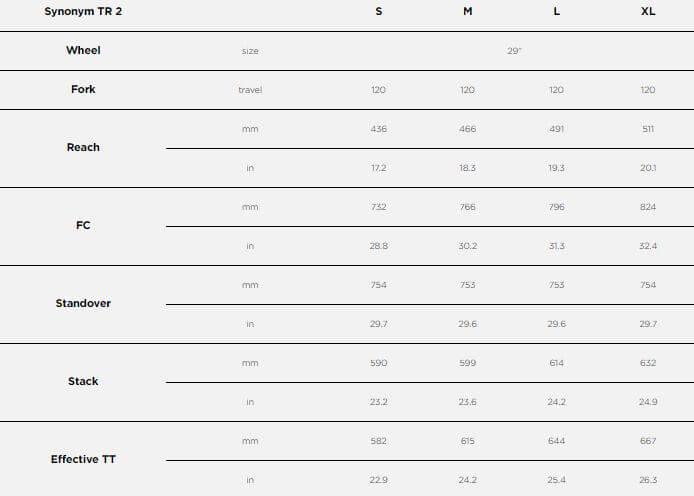694x496 pixels.
Task: Click the Standover row label
Action: (x=83, y=303)
